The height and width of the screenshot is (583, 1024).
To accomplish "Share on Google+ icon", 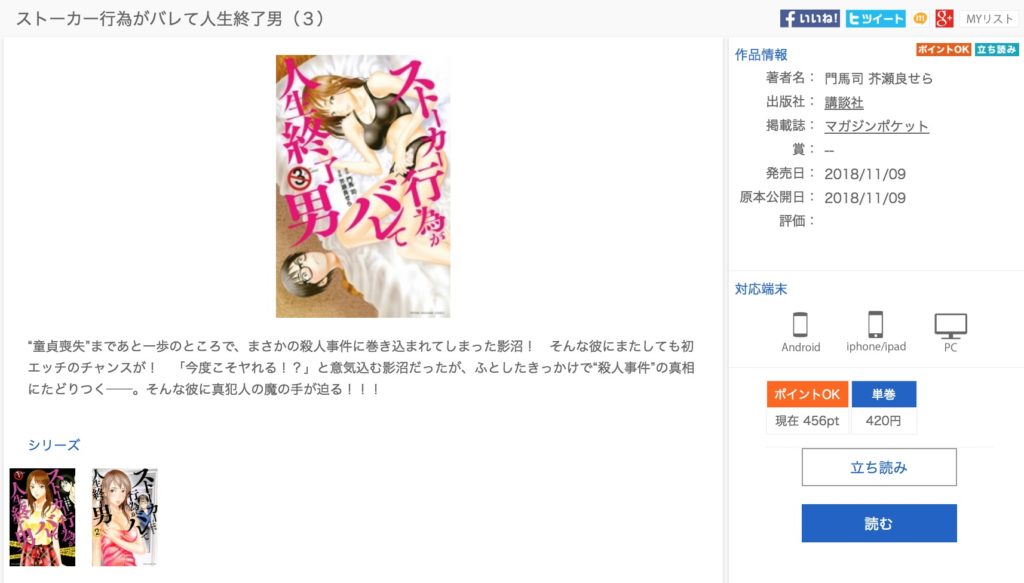I will [944, 18].
